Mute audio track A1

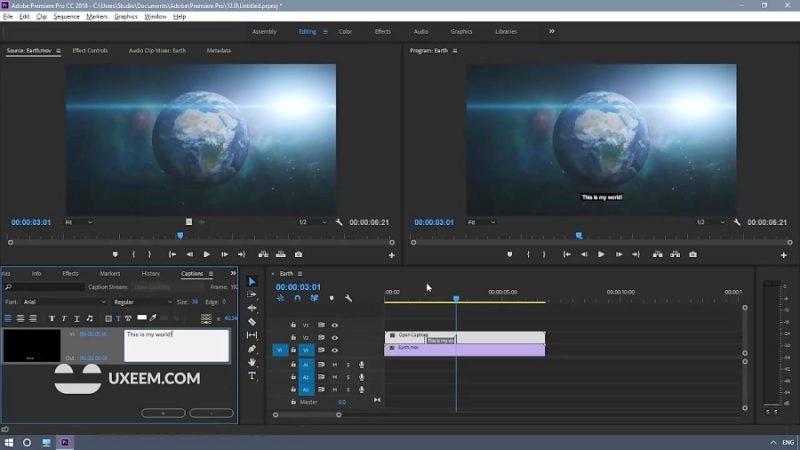pos(334,364)
